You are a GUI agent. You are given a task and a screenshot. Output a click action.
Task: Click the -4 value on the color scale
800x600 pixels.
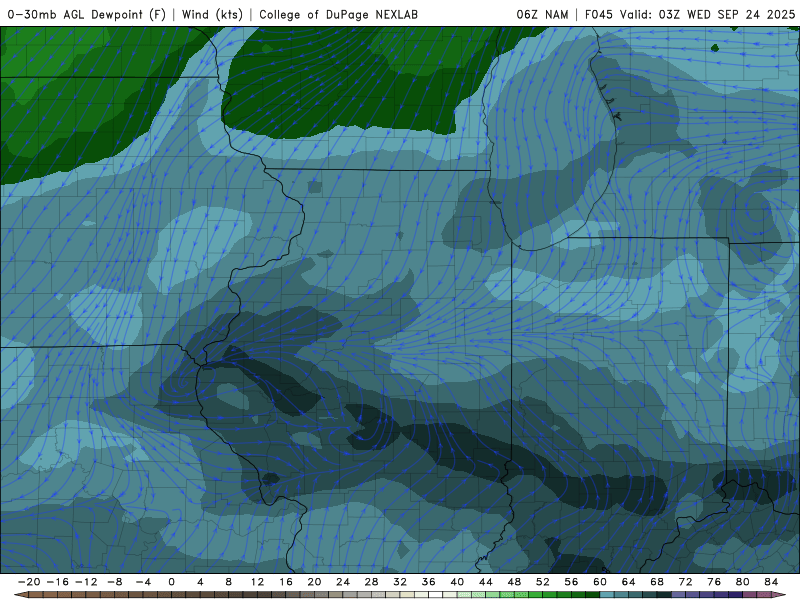click(143, 582)
